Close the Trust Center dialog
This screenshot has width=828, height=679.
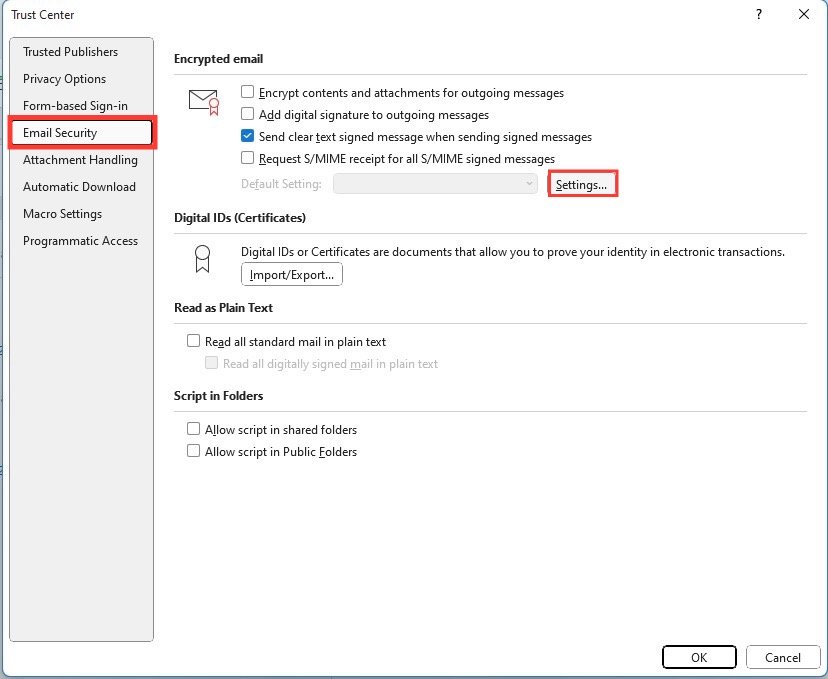point(804,14)
